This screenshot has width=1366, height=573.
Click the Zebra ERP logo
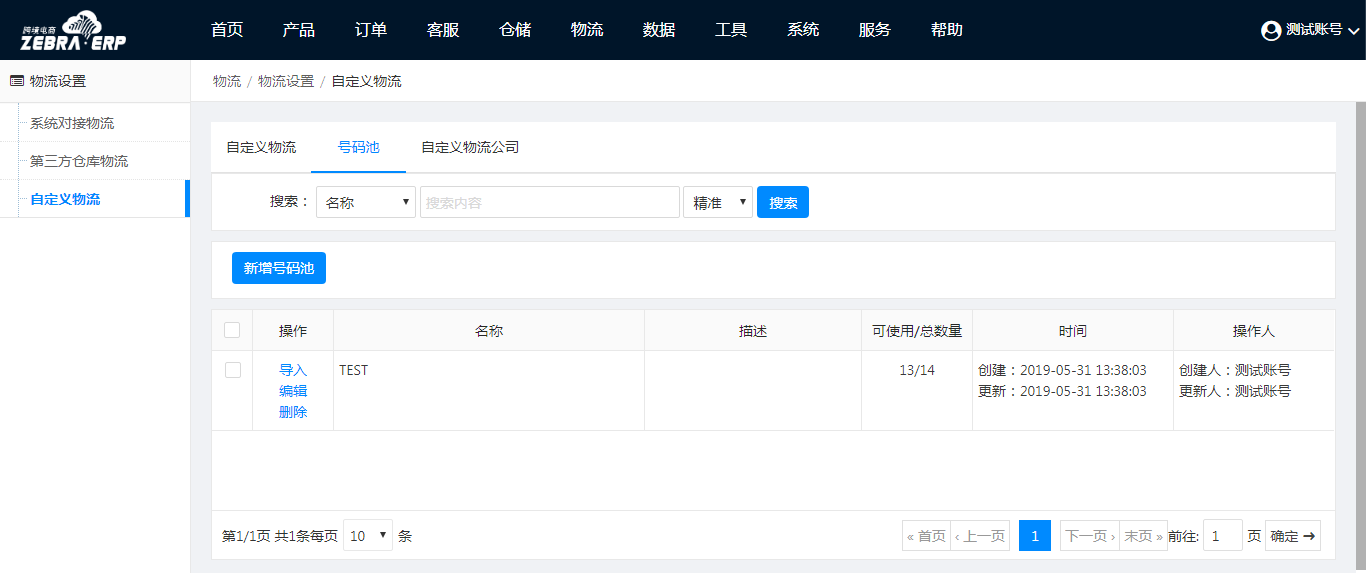[x=74, y=31]
